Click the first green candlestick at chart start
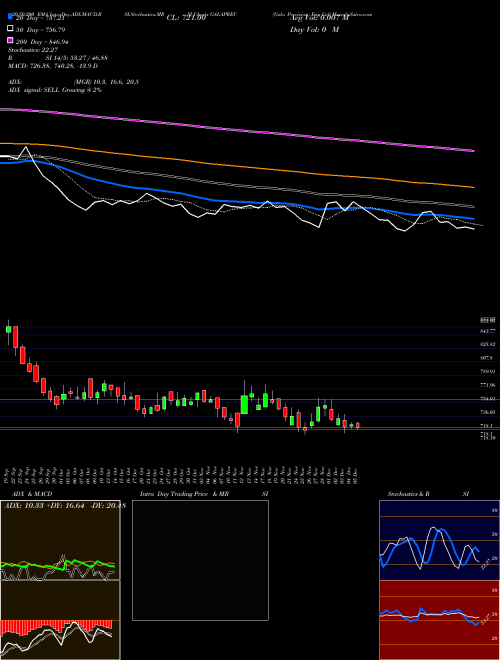500x660 pixels. pyautogui.click(x=8, y=329)
